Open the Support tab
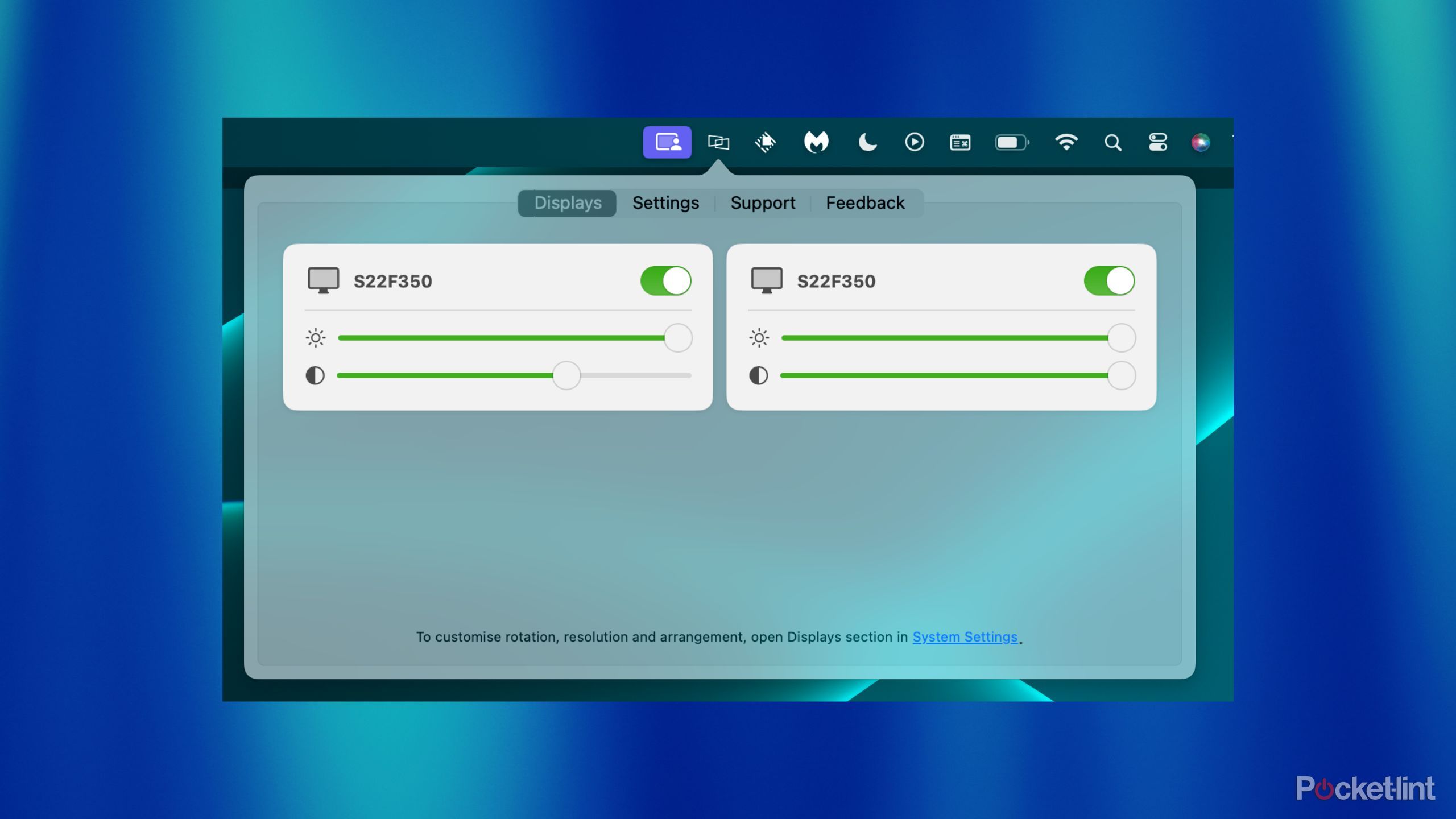The height and width of the screenshot is (819, 1456). tap(763, 203)
